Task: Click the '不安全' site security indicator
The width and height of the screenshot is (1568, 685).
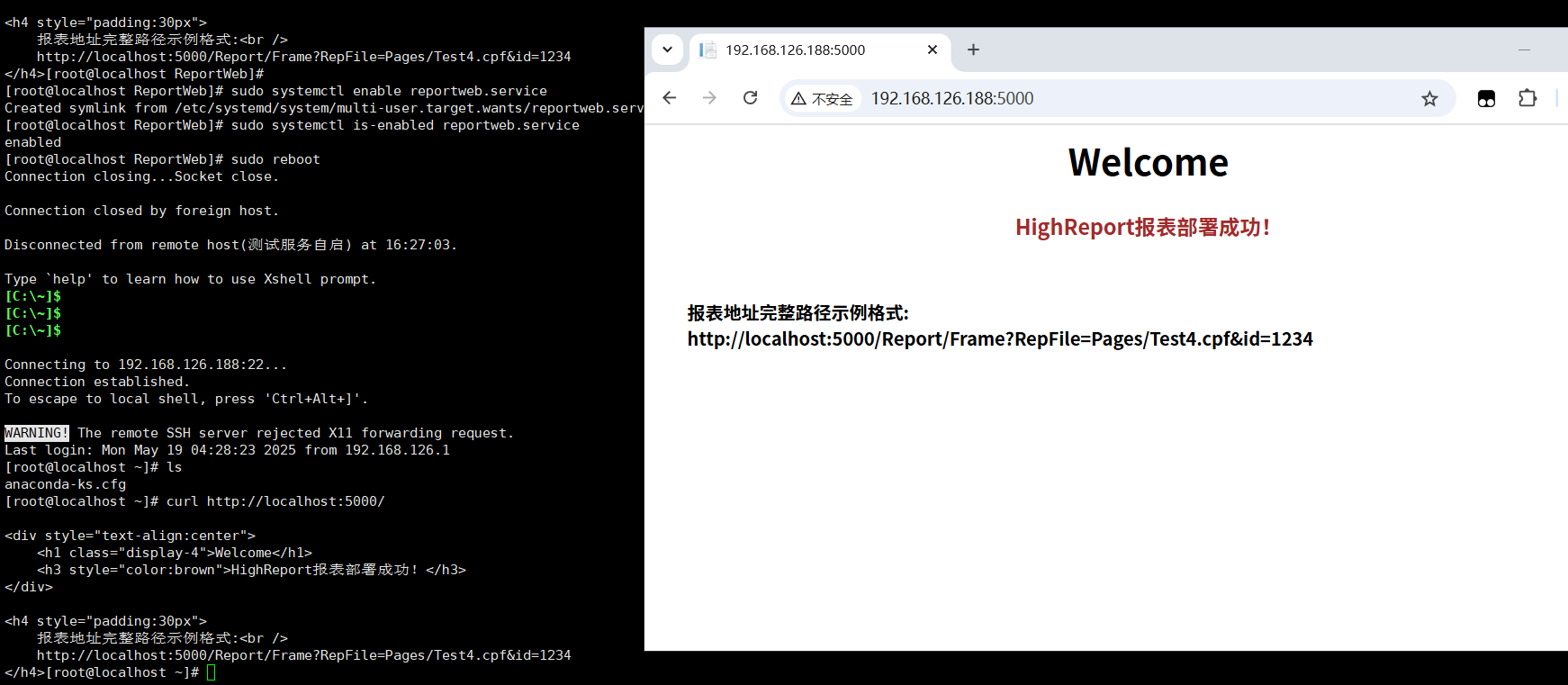Action: tap(822, 99)
